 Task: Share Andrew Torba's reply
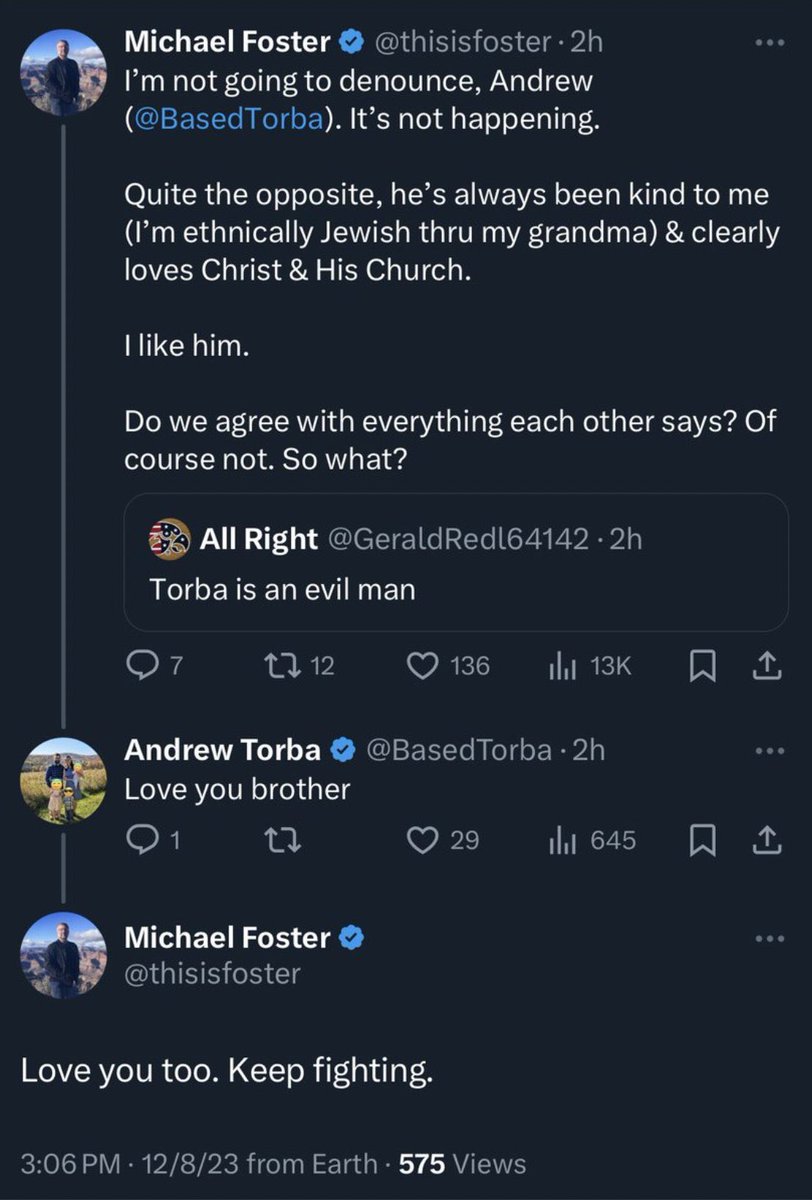point(766,841)
